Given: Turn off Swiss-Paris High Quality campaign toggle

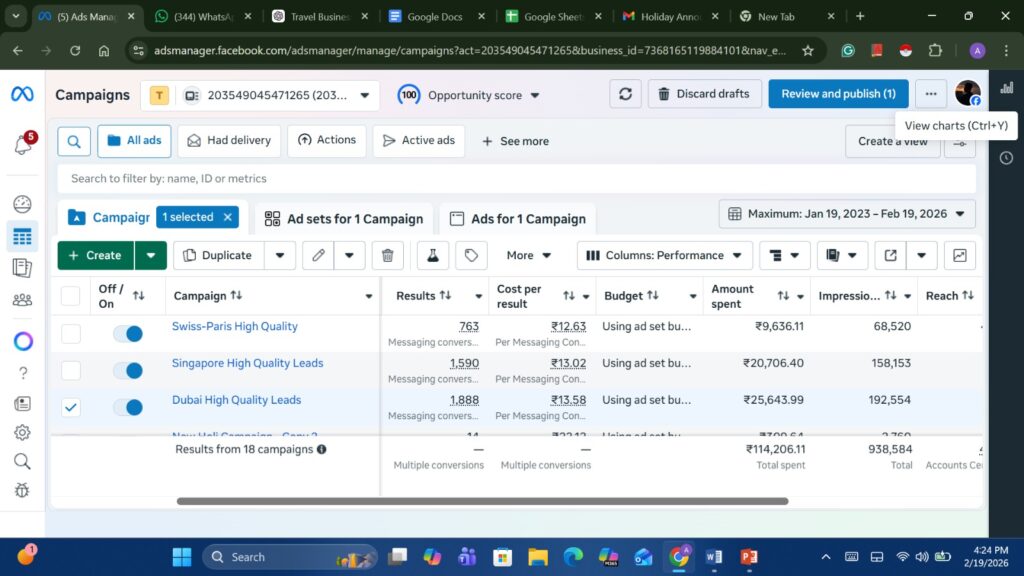Looking at the screenshot, I should 128,334.
